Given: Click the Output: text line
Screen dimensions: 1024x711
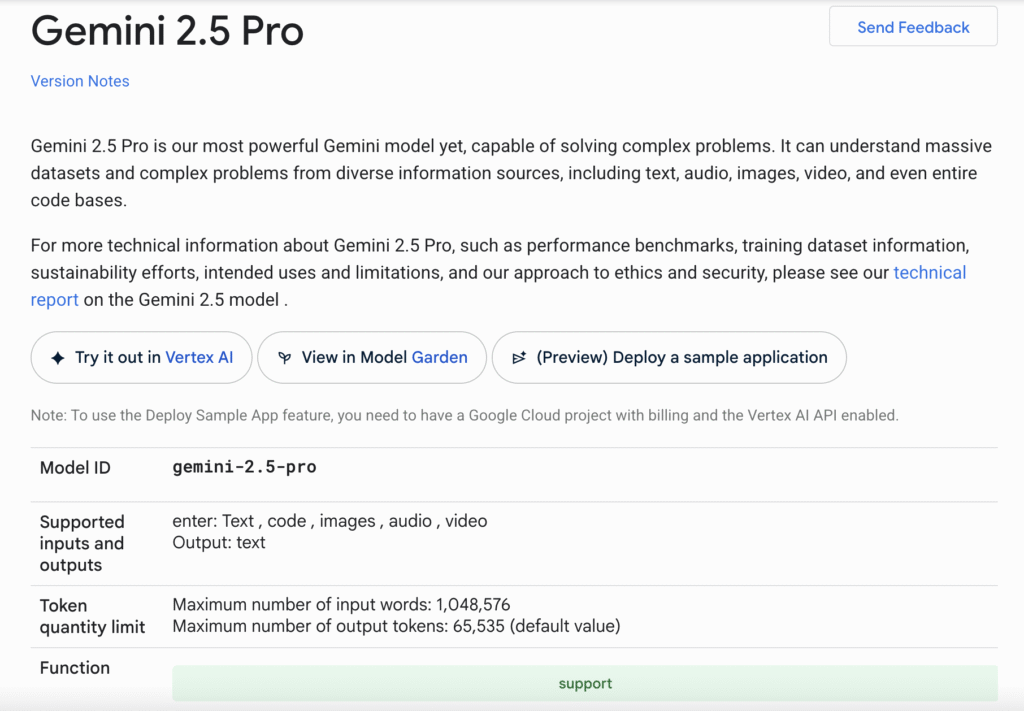Looking at the screenshot, I should (x=219, y=543).
